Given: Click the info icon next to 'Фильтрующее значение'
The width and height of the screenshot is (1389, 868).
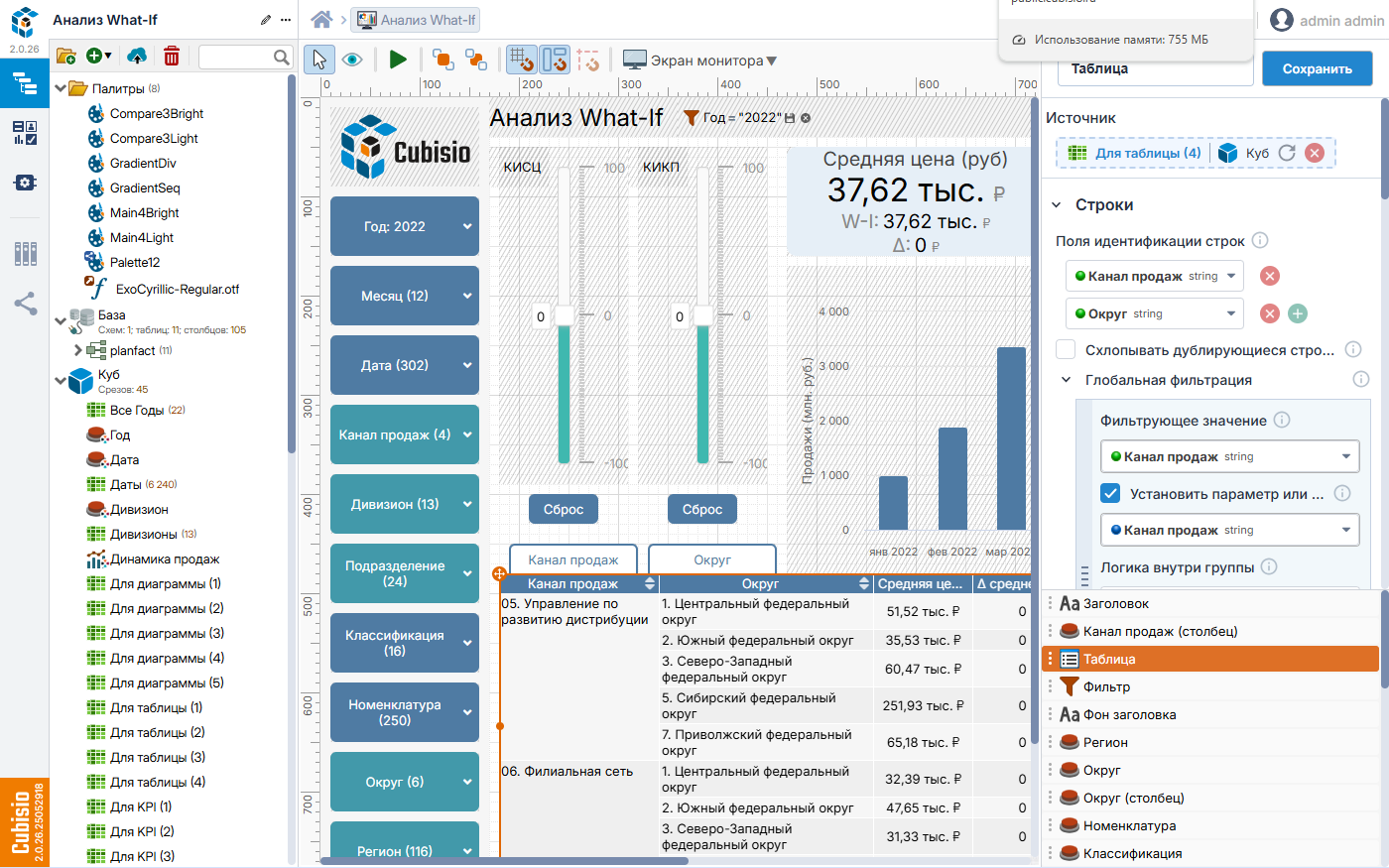Looking at the screenshot, I should pos(1282,420).
